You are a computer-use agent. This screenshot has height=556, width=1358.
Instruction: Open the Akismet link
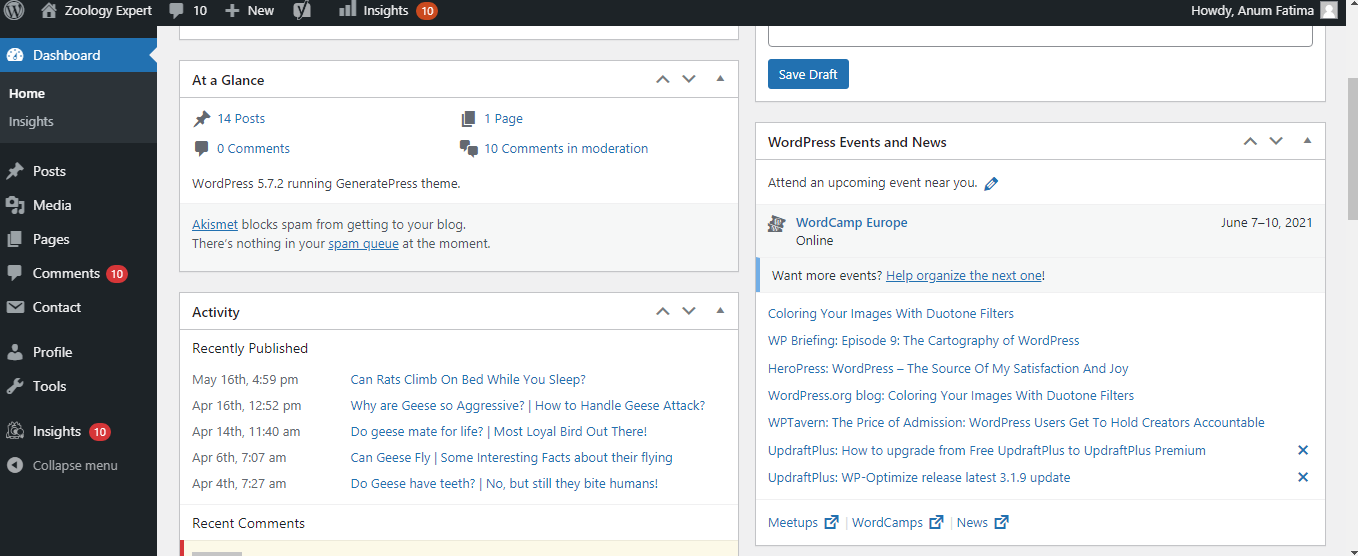tap(215, 224)
